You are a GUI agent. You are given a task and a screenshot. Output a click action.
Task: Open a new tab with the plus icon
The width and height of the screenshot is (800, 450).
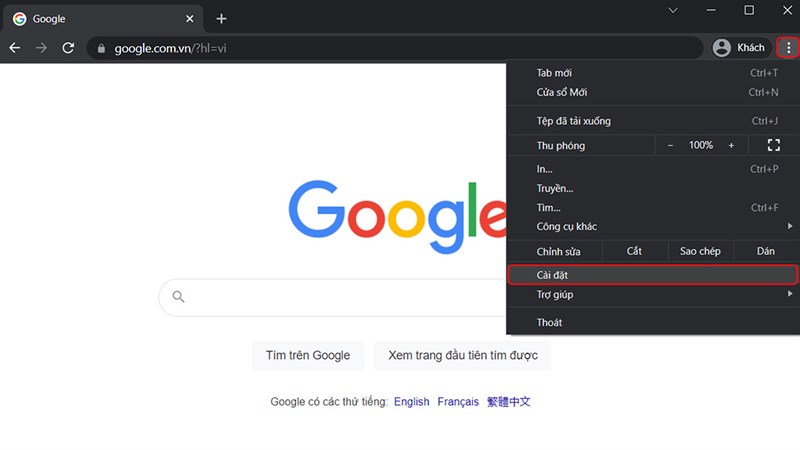click(x=221, y=19)
